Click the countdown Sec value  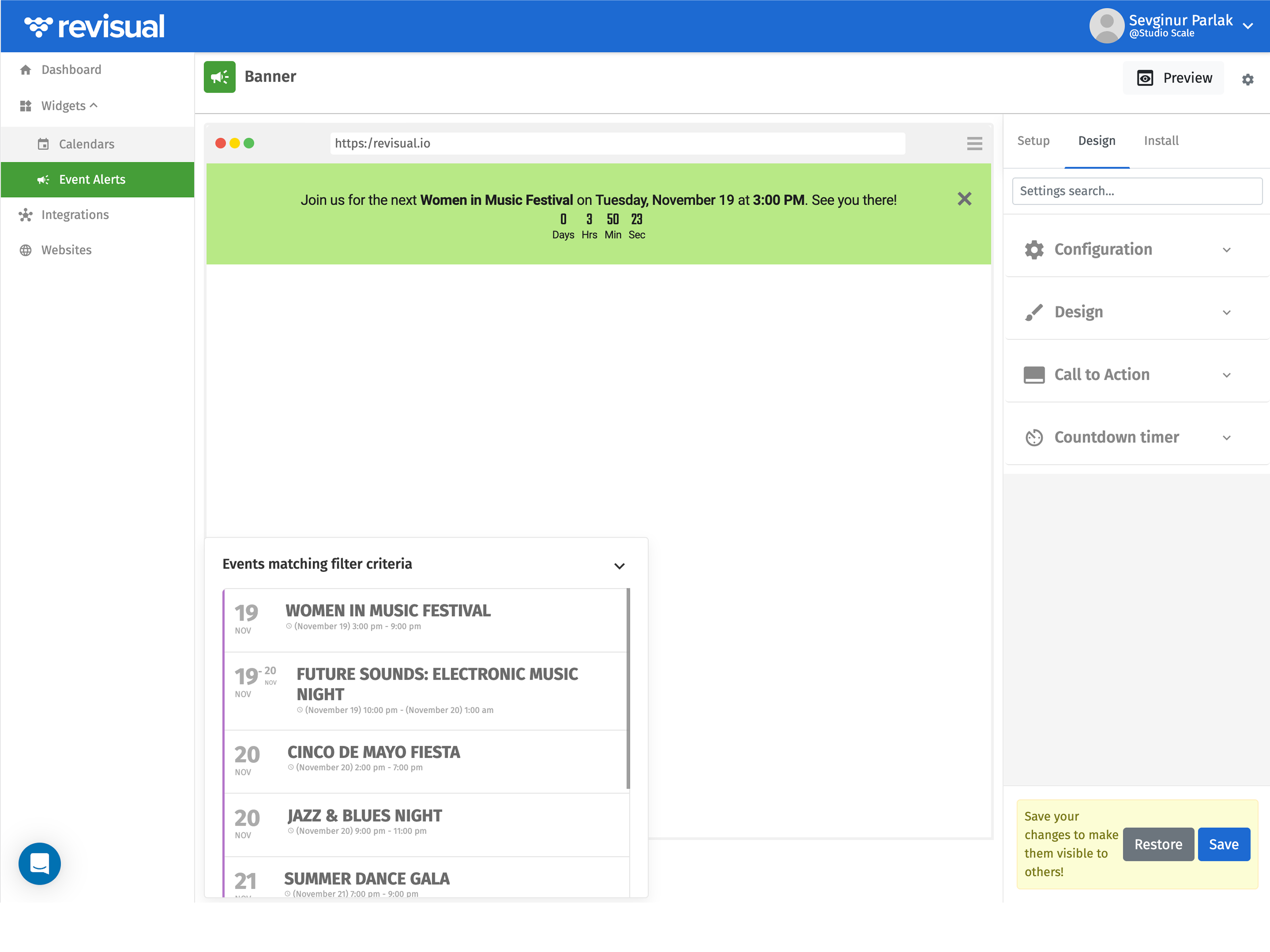tap(637, 219)
